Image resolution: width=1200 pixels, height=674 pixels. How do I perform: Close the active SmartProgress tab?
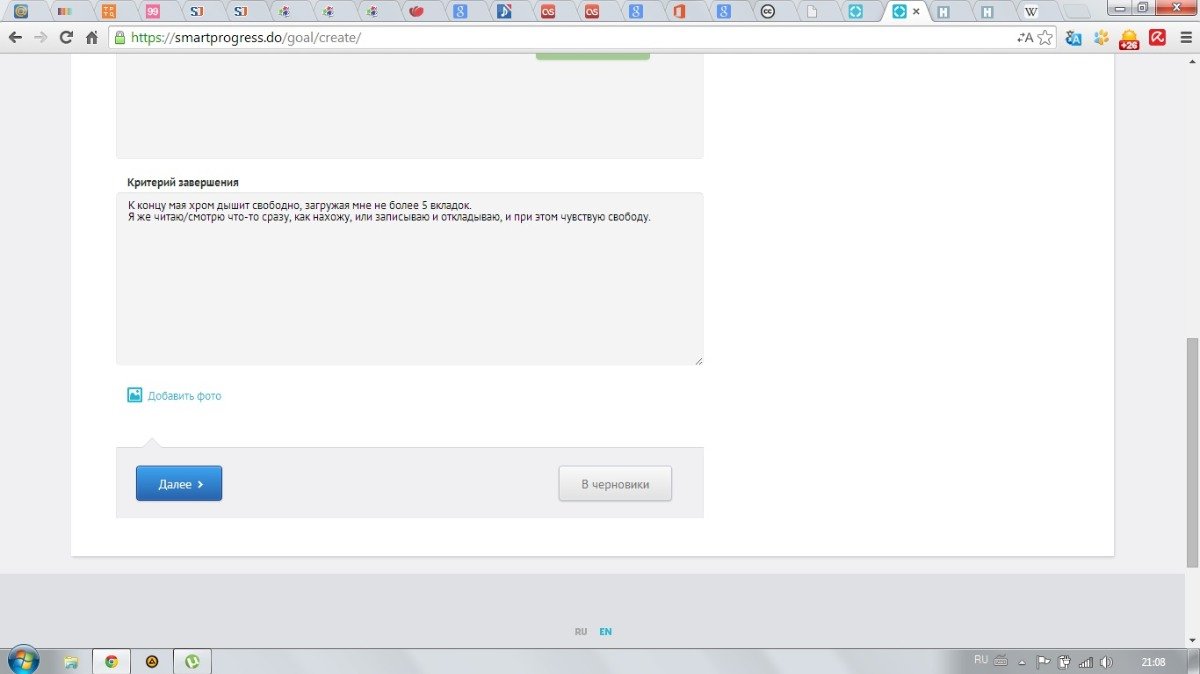click(916, 12)
